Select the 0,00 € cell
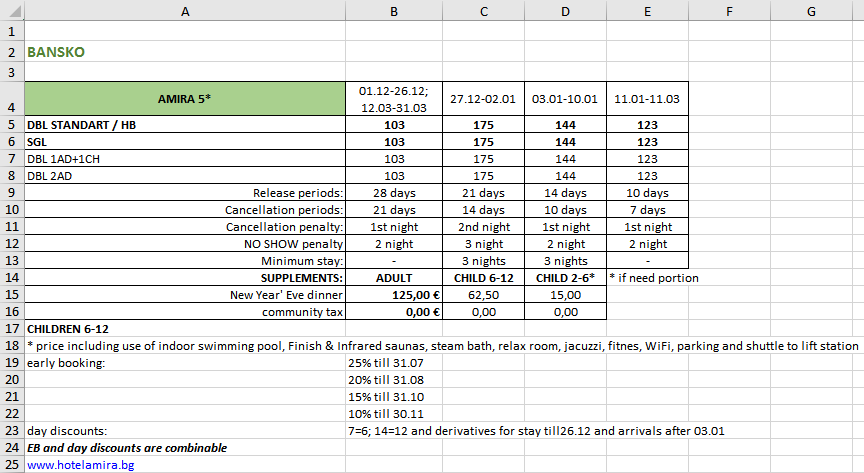This screenshot has width=864, height=473. point(394,312)
